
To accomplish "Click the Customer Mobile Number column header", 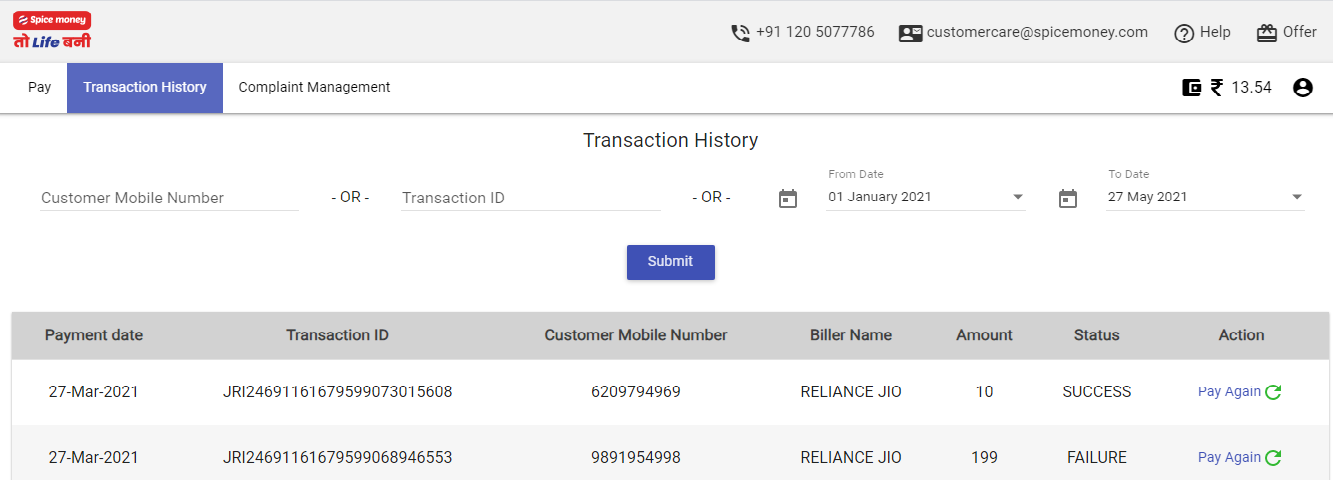I will 636,335.
